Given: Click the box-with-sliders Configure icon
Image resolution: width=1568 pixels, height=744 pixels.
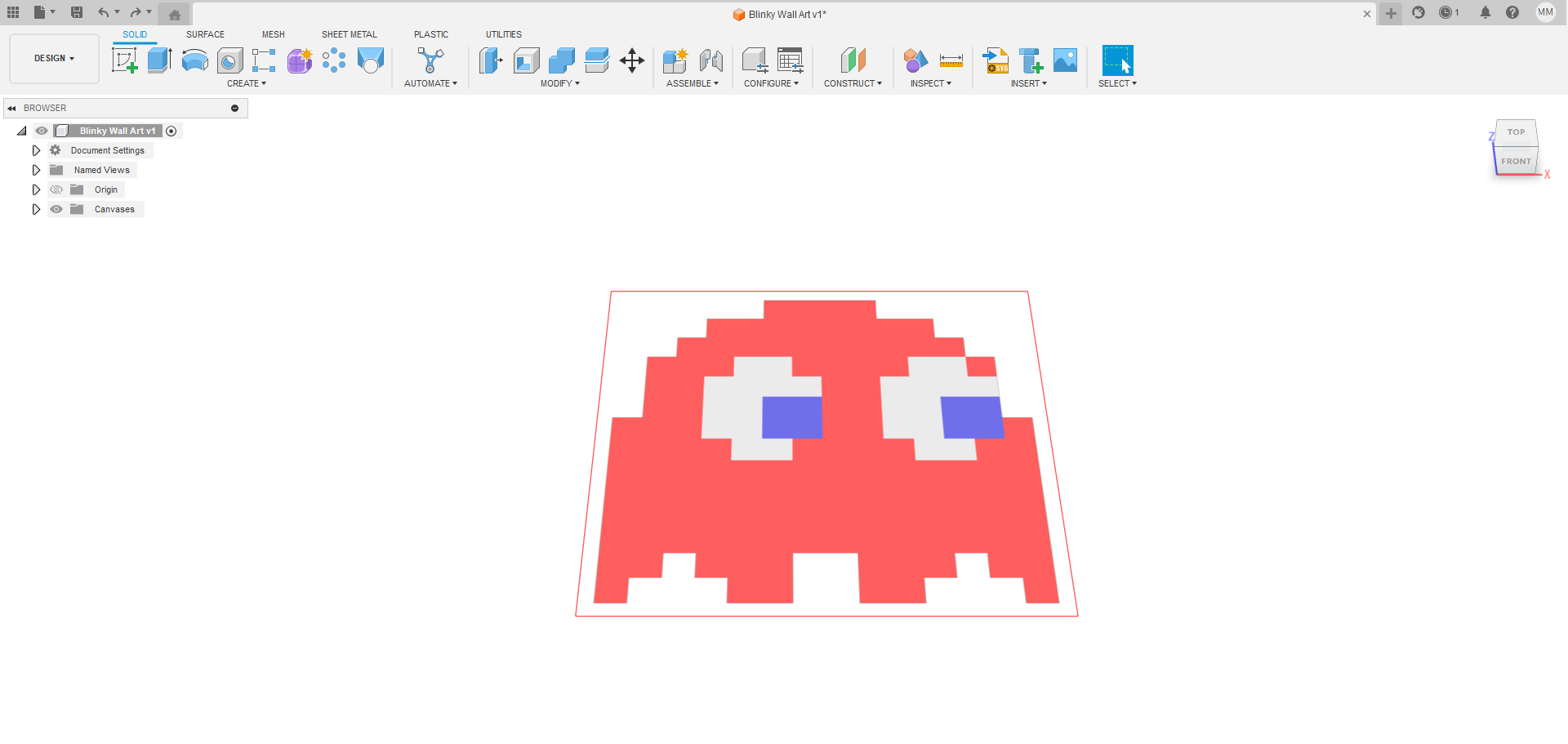Looking at the screenshot, I should 755,60.
